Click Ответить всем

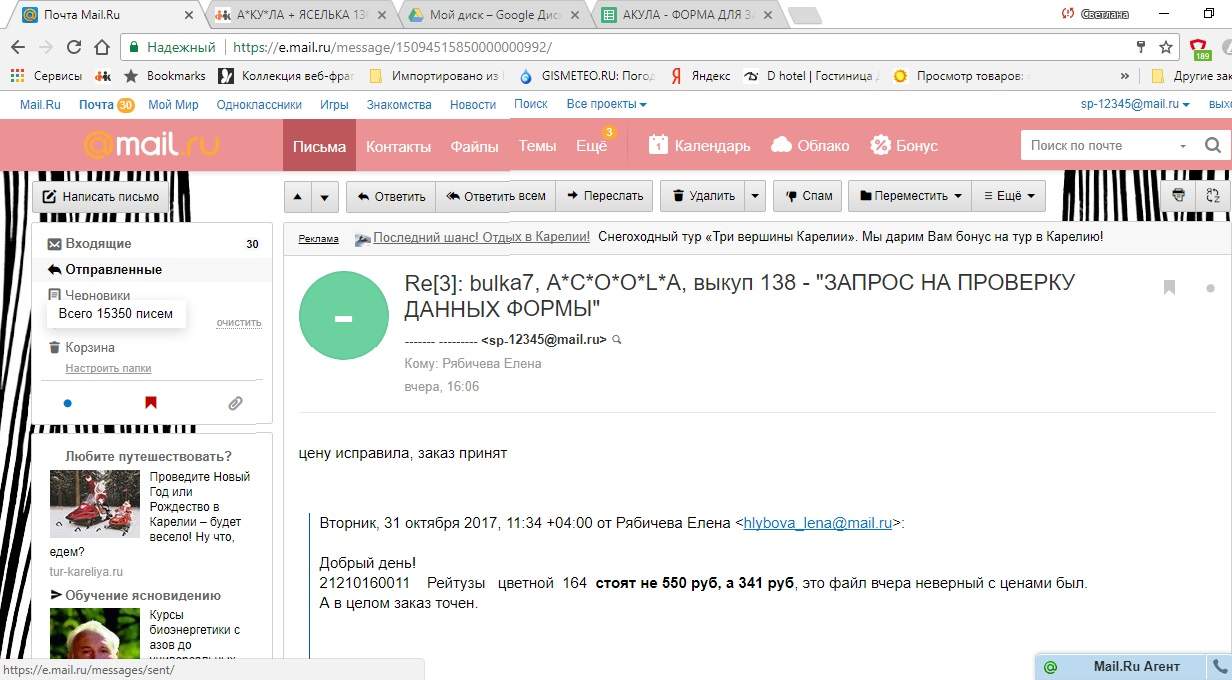[x=496, y=196]
